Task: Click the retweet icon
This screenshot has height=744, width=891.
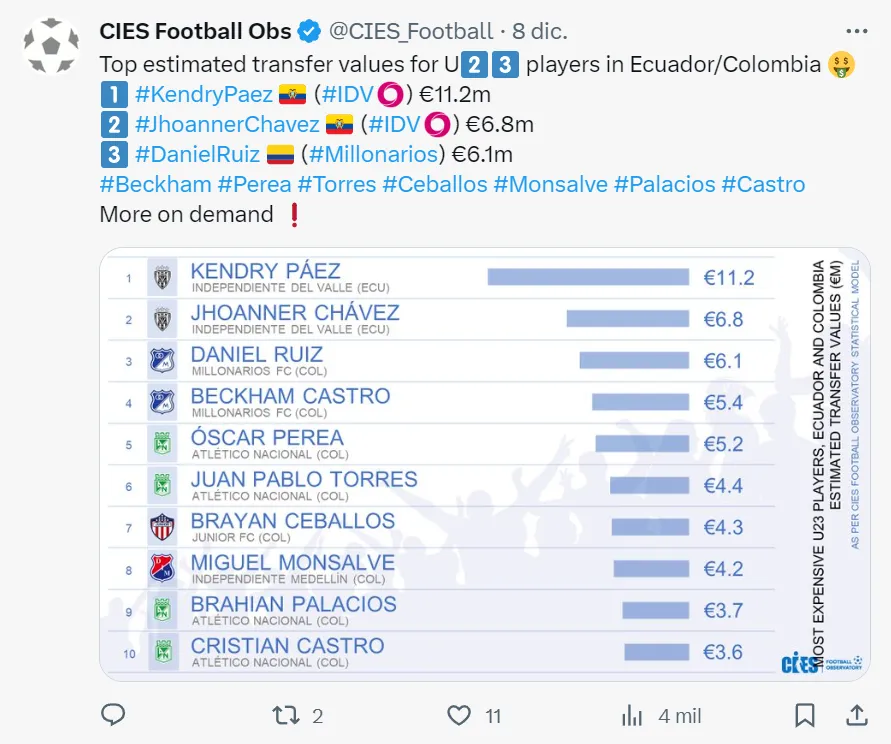Action: pos(285,714)
